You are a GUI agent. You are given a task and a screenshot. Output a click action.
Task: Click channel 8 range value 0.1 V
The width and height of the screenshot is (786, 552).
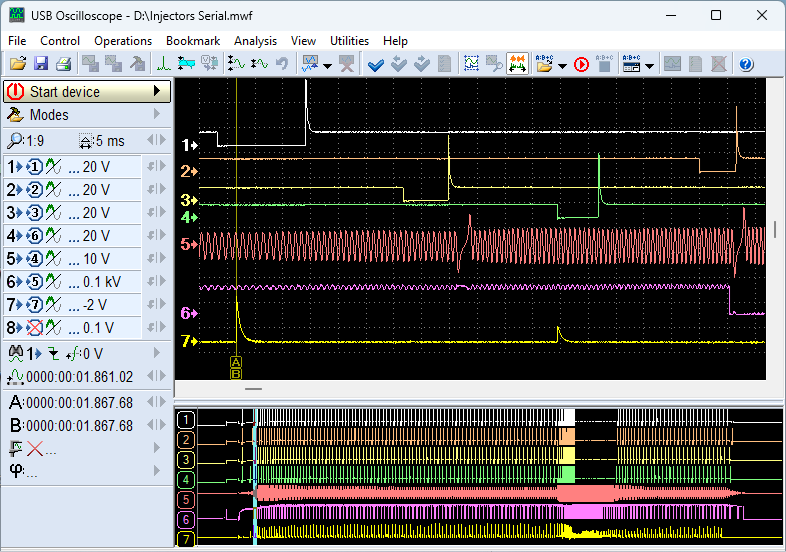point(98,328)
